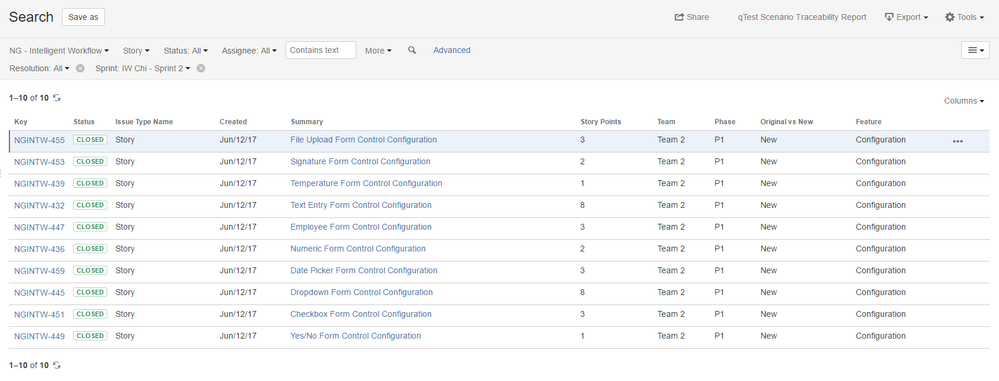The height and width of the screenshot is (381, 999).
Task: Sort by the Phase column header
Action: coord(724,122)
